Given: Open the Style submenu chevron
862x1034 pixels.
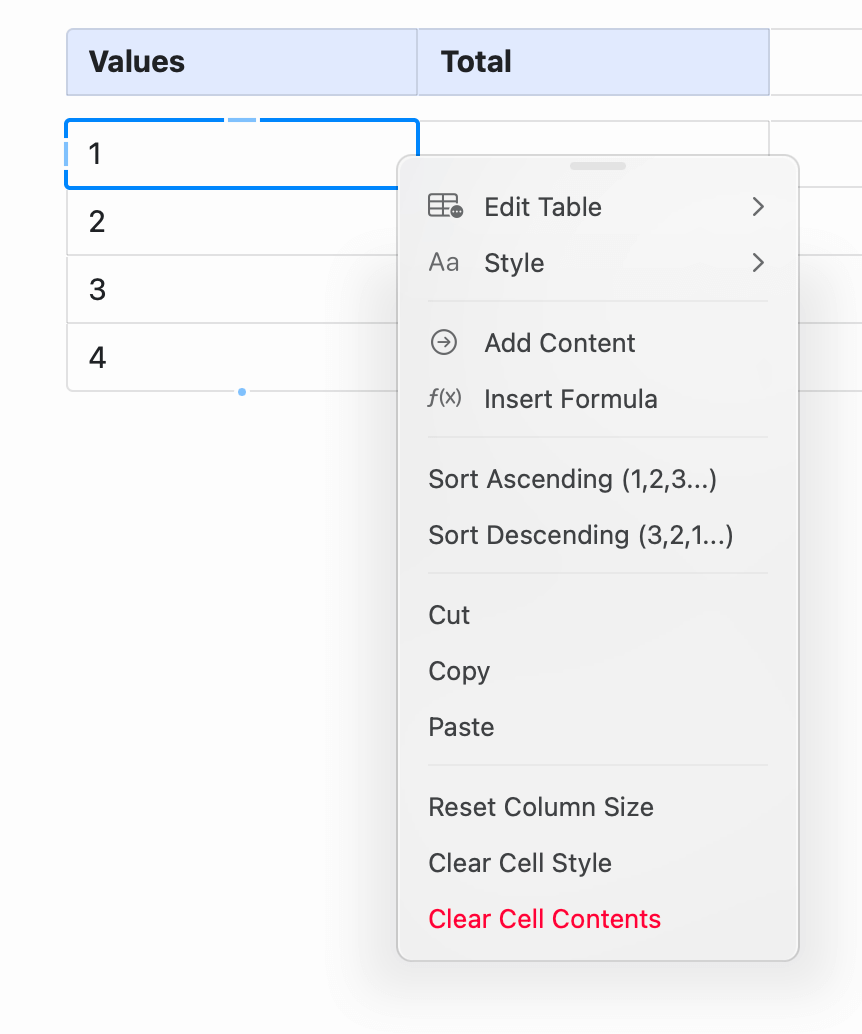Looking at the screenshot, I should click(758, 263).
